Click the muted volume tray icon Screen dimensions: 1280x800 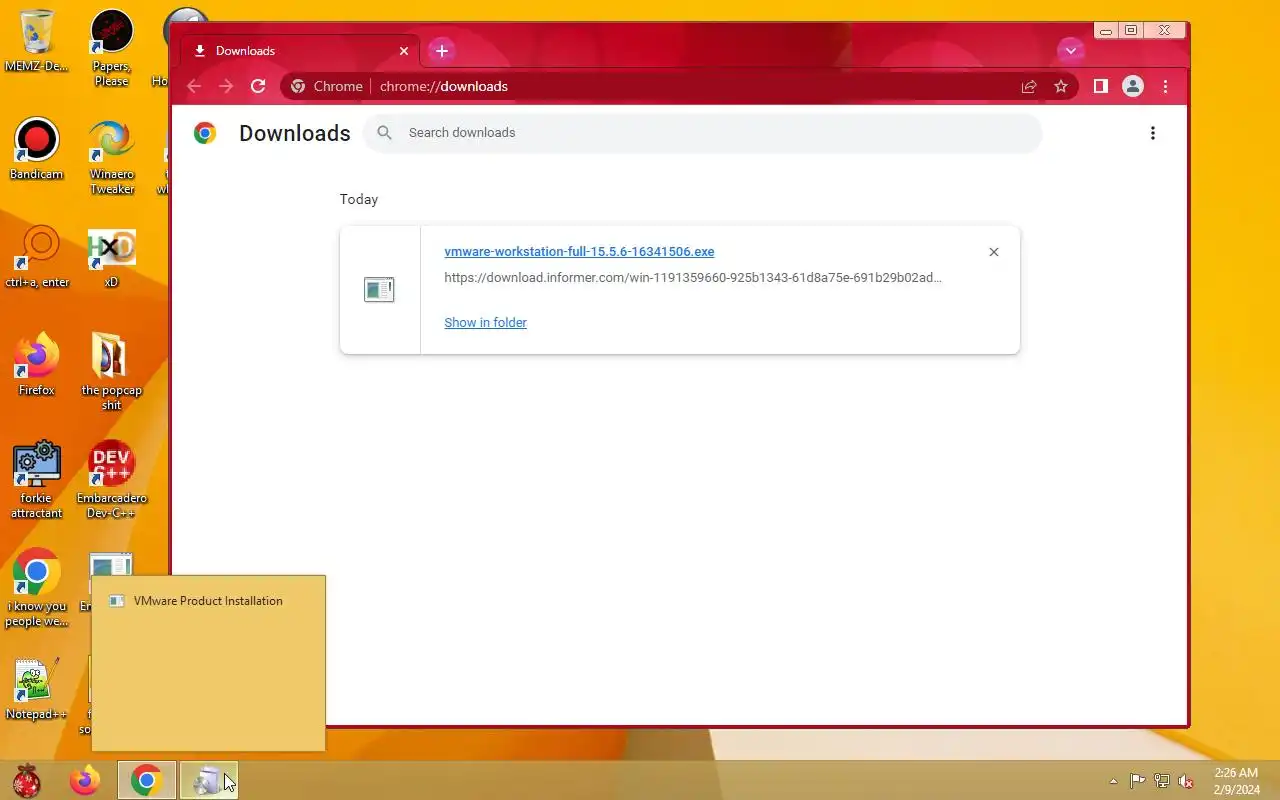click(x=1186, y=781)
